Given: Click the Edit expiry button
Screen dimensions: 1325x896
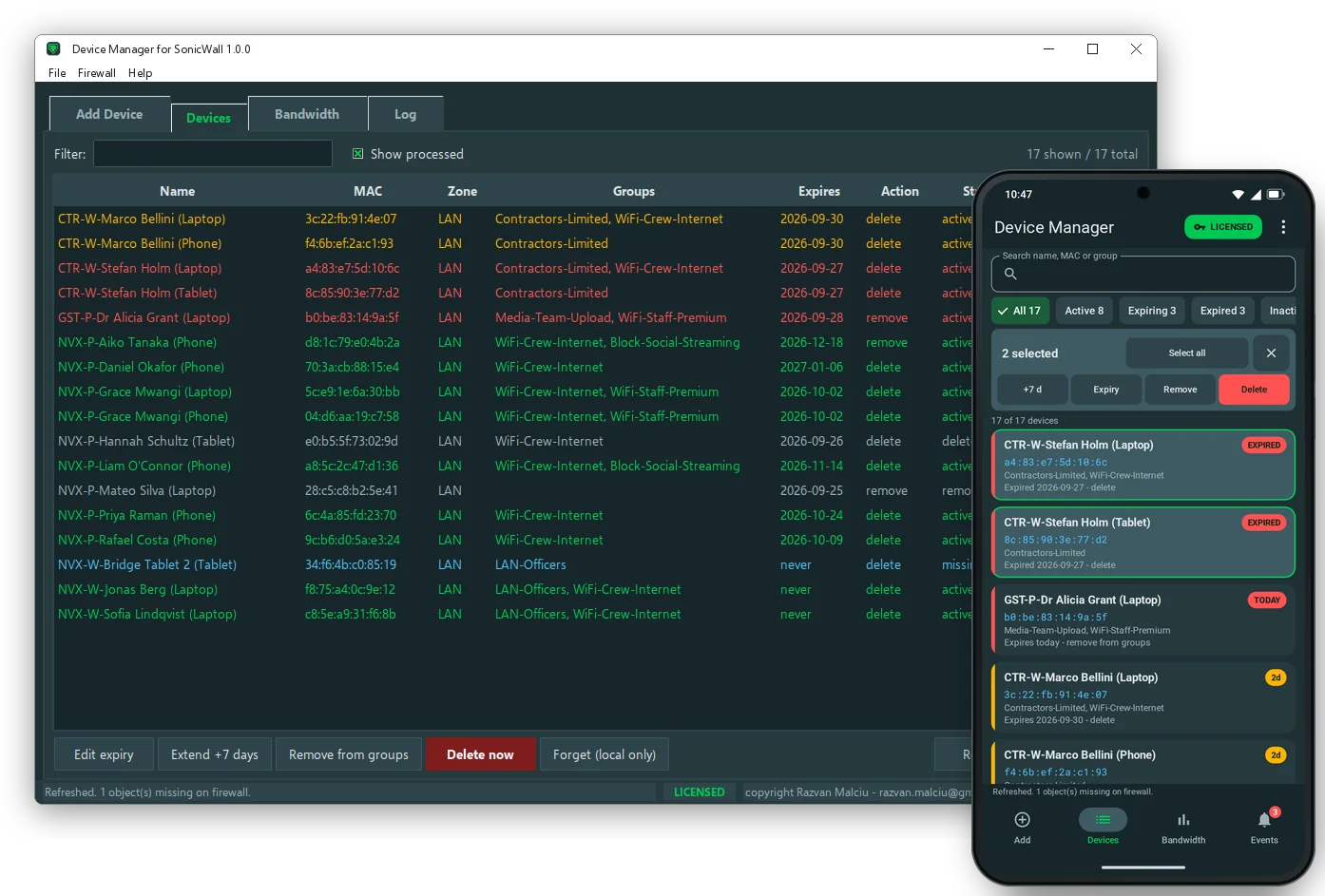Looking at the screenshot, I should tap(104, 754).
